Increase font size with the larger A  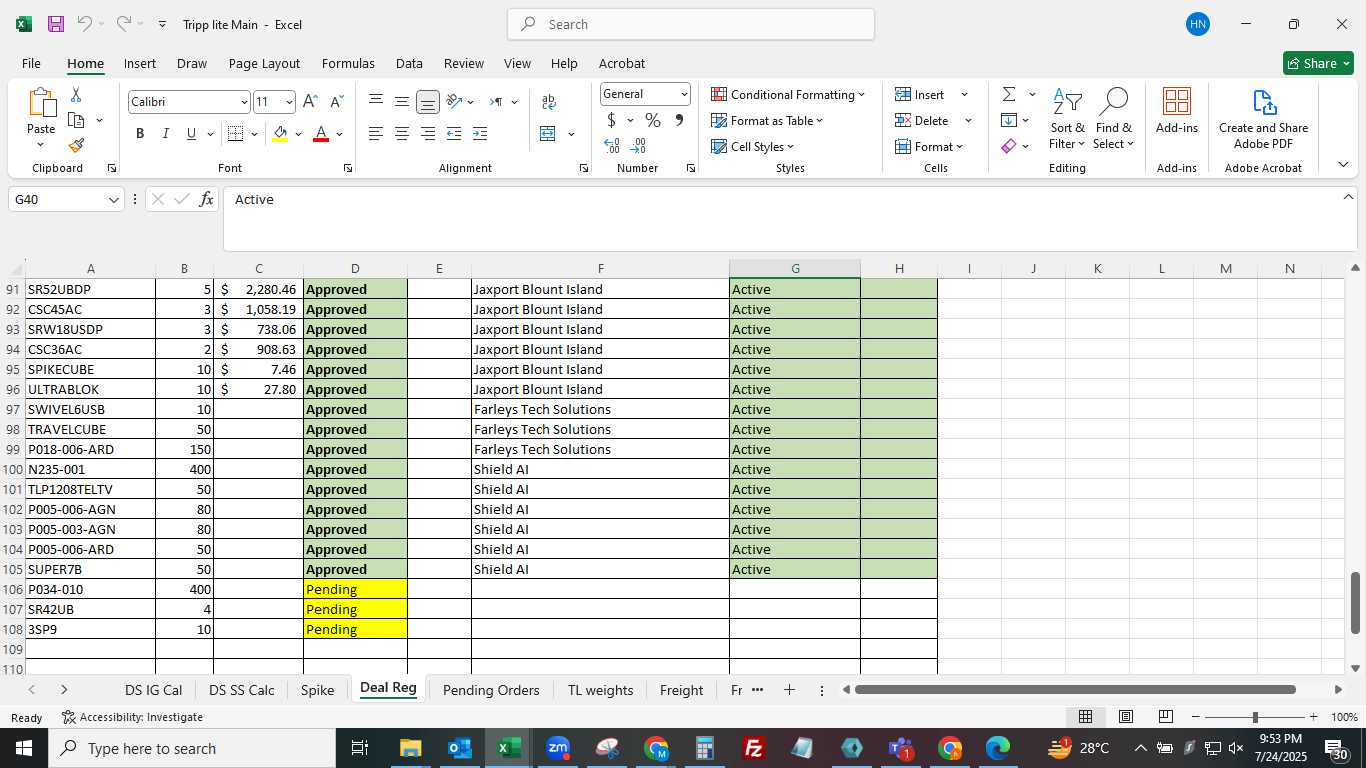[x=310, y=102]
